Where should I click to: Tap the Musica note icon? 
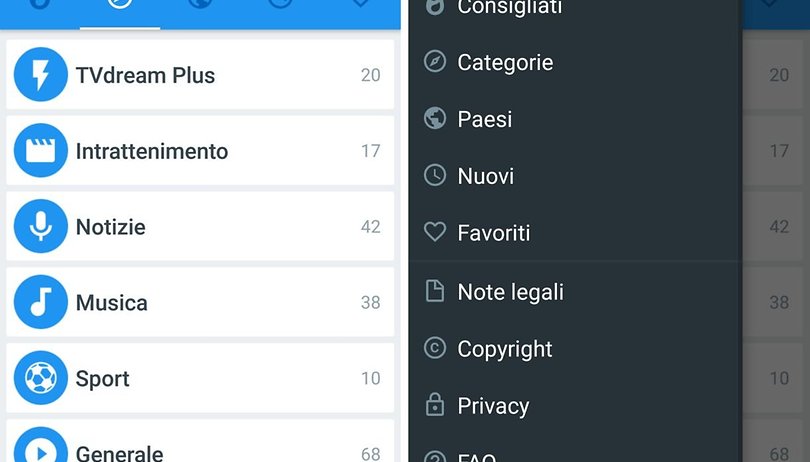point(40,302)
